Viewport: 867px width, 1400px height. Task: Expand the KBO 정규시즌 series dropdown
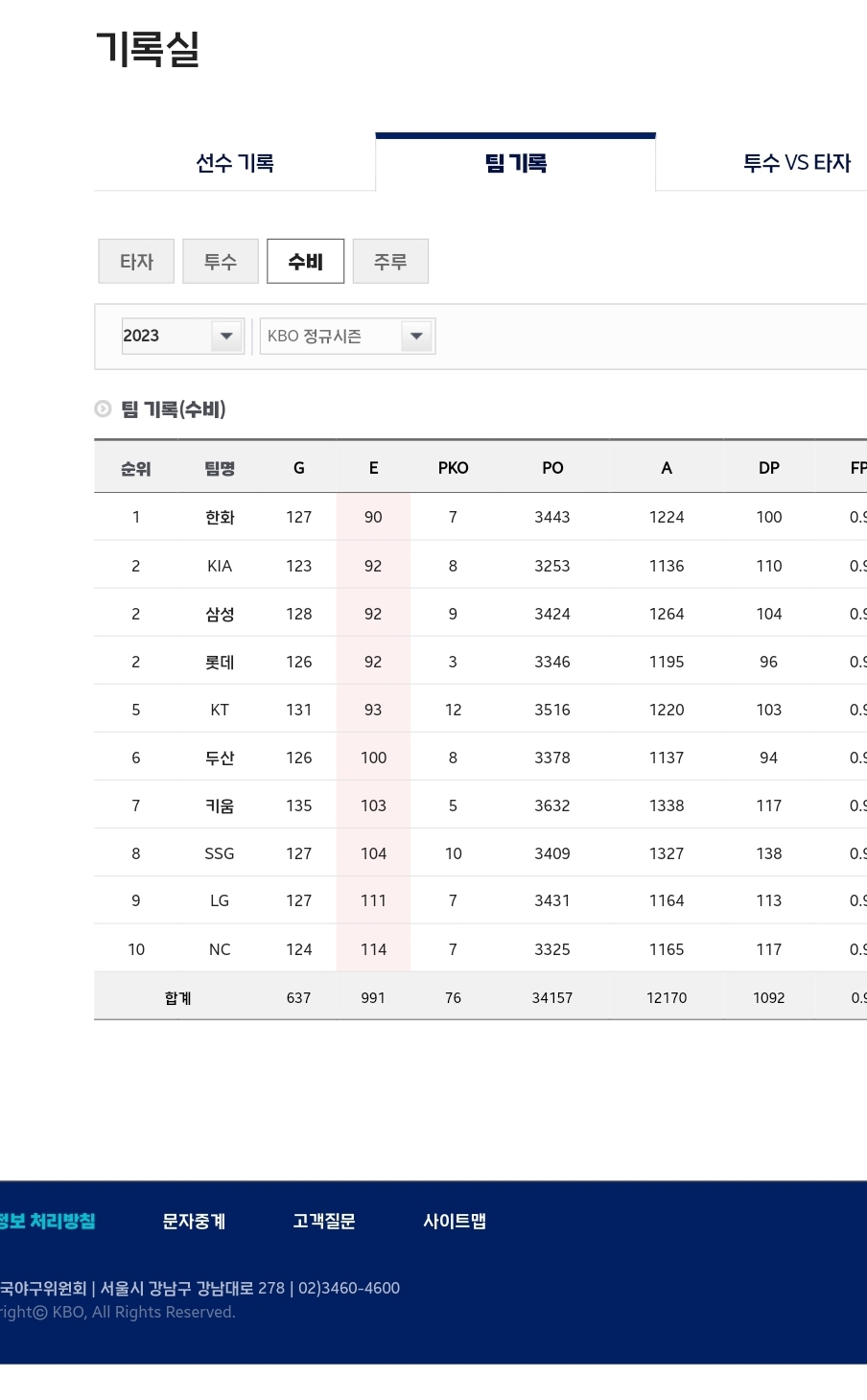tap(347, 336)
